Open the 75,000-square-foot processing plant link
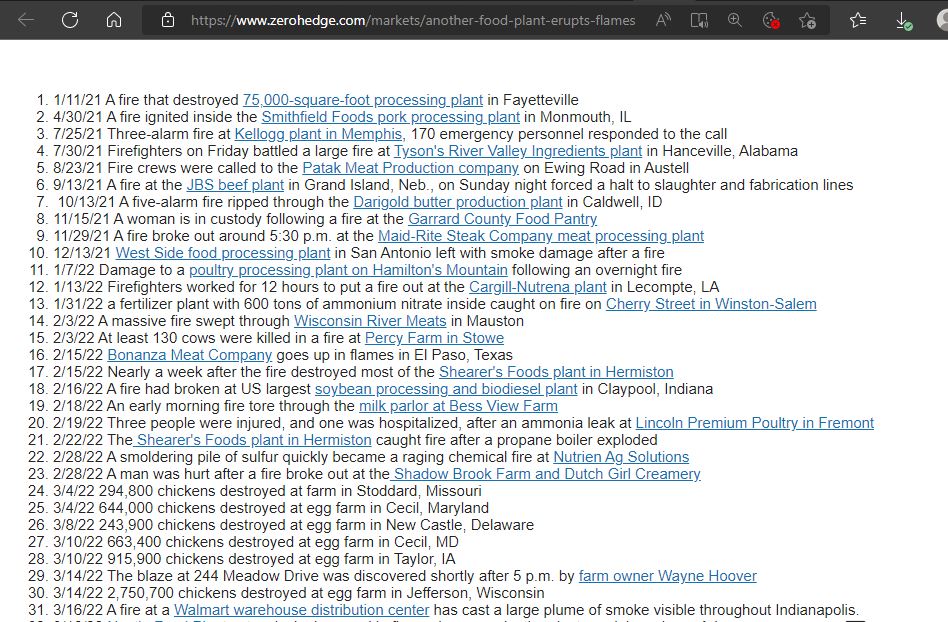Image resolution: width=948 pixels, height=622 pixels. click(363, 100)
